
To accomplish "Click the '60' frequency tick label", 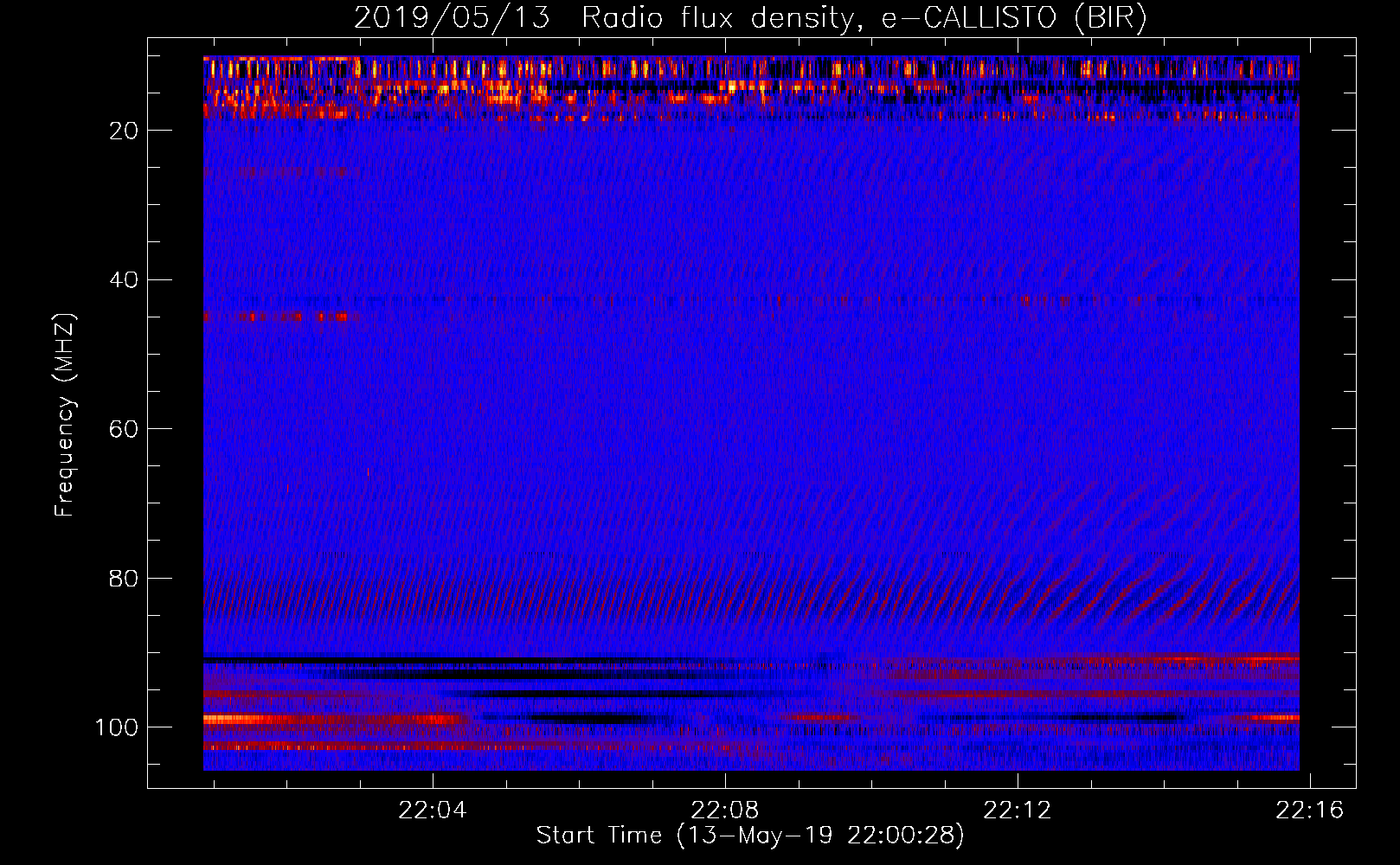I will 125,429.
